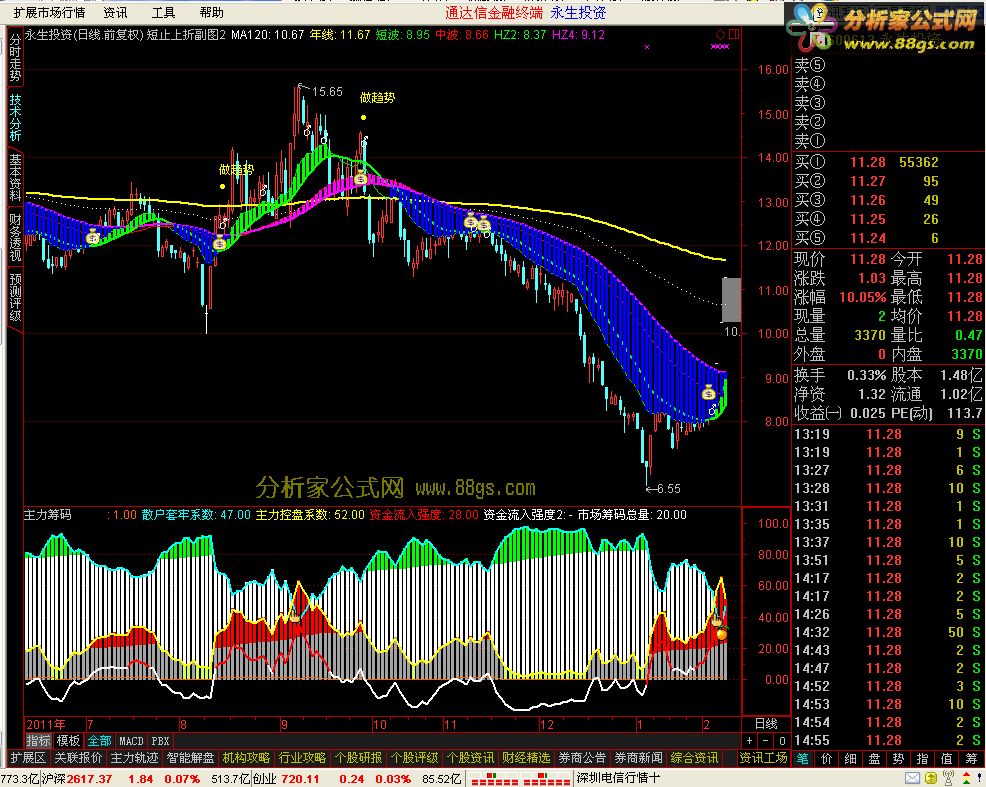Select the MACD indicator tab
This screenshot has width=986, height=787.
point(131,740)
